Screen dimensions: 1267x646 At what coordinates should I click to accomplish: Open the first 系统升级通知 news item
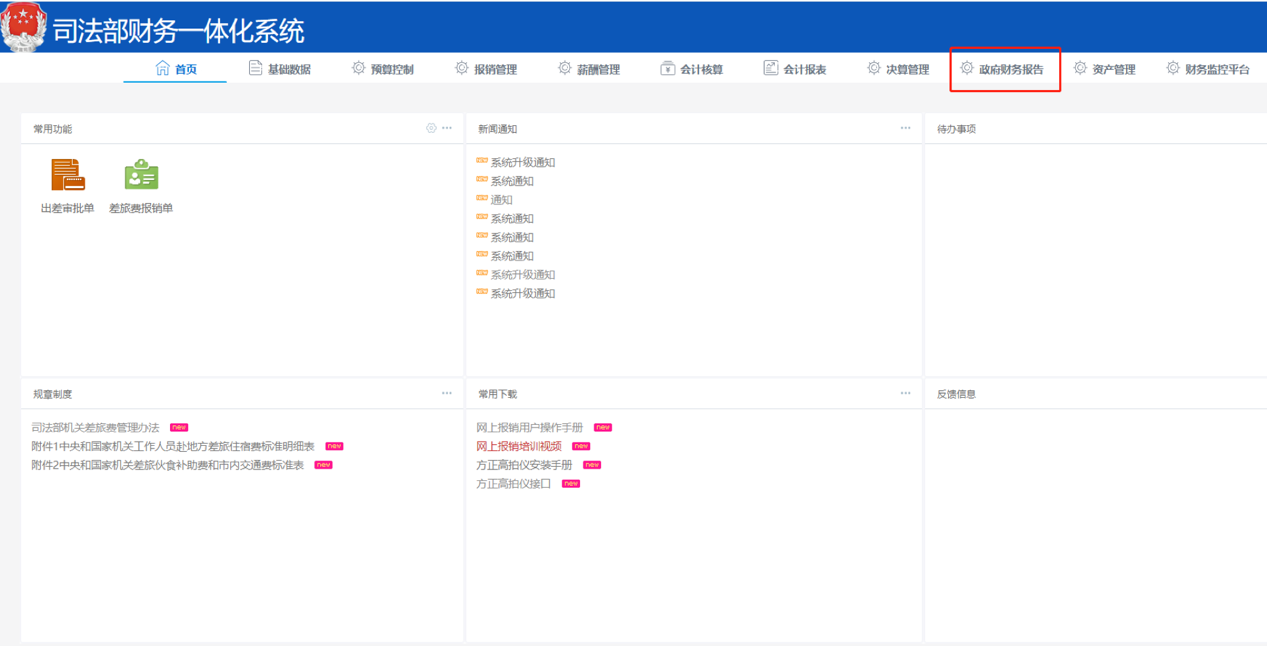[x=522, y=162]
